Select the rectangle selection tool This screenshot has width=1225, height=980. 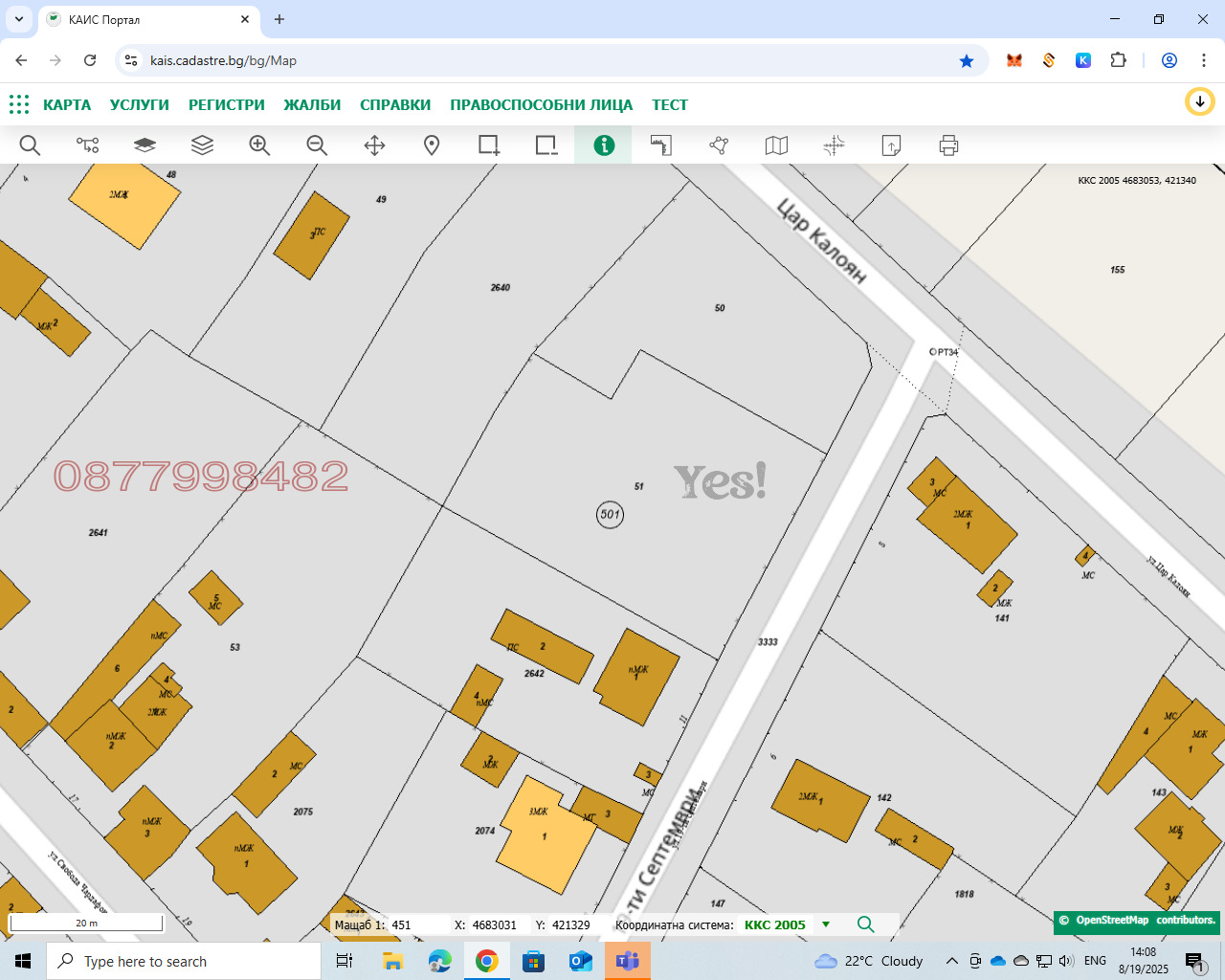pos(488,145)
